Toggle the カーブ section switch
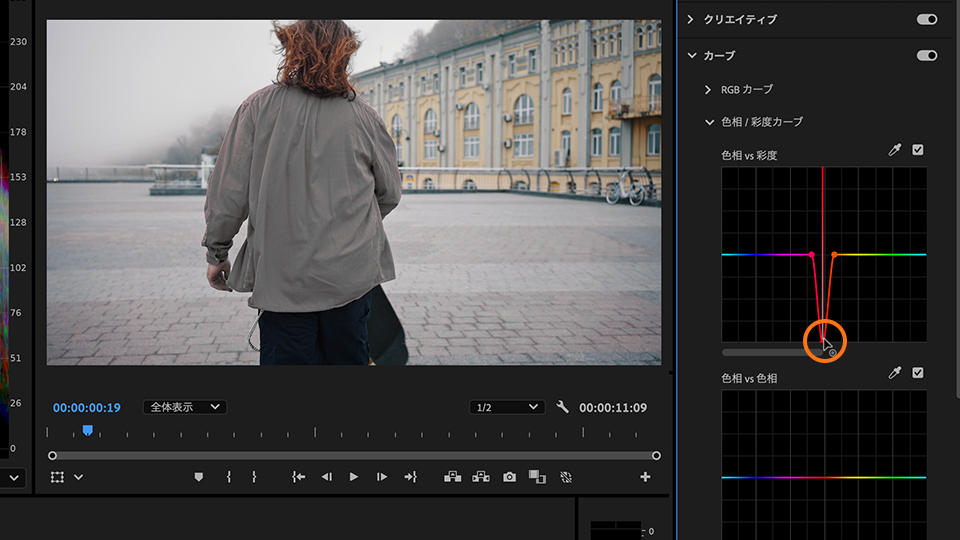This screenshot has width=960, height=540. 926,55
